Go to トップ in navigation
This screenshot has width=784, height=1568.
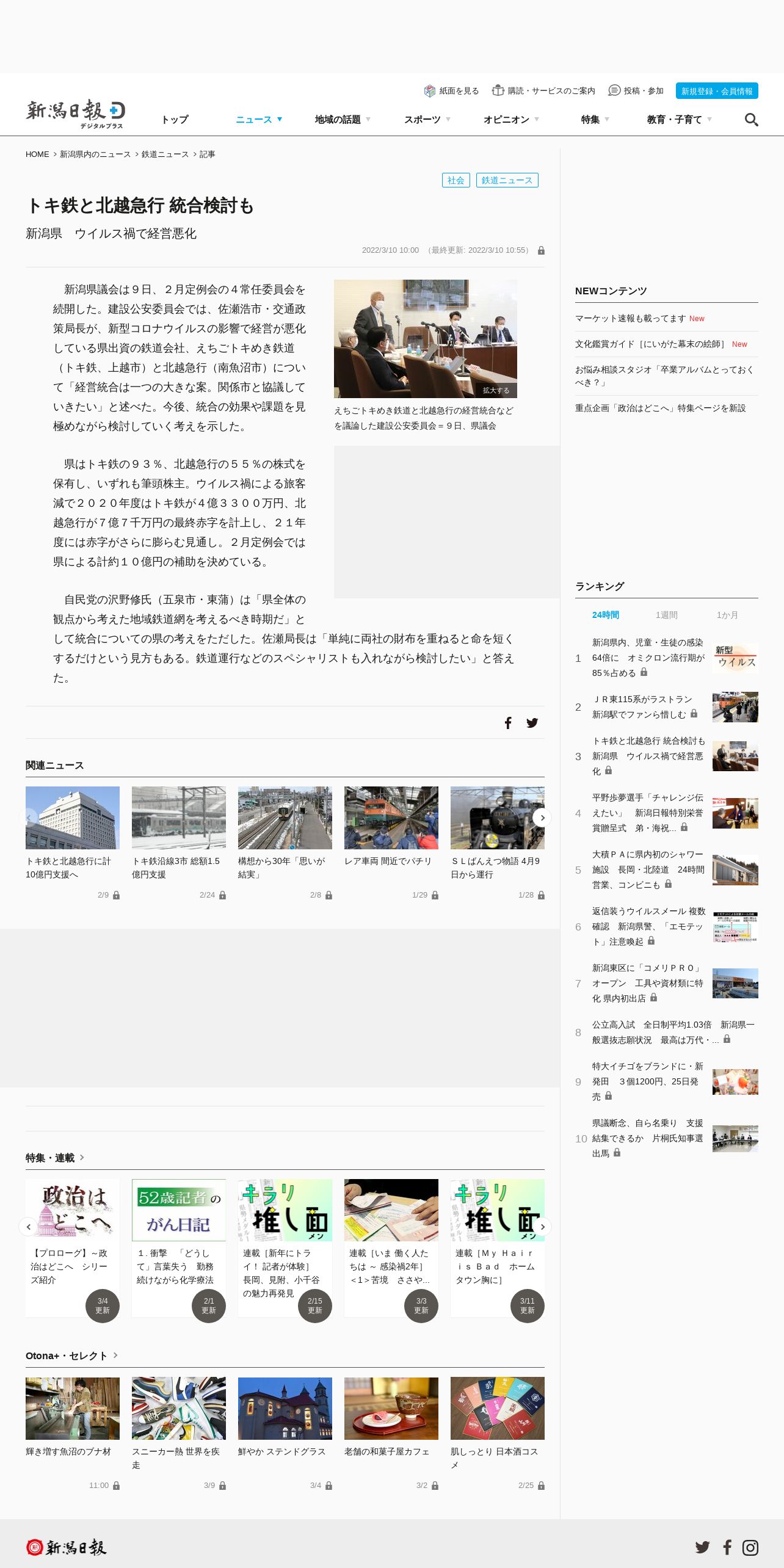point(175,120)
